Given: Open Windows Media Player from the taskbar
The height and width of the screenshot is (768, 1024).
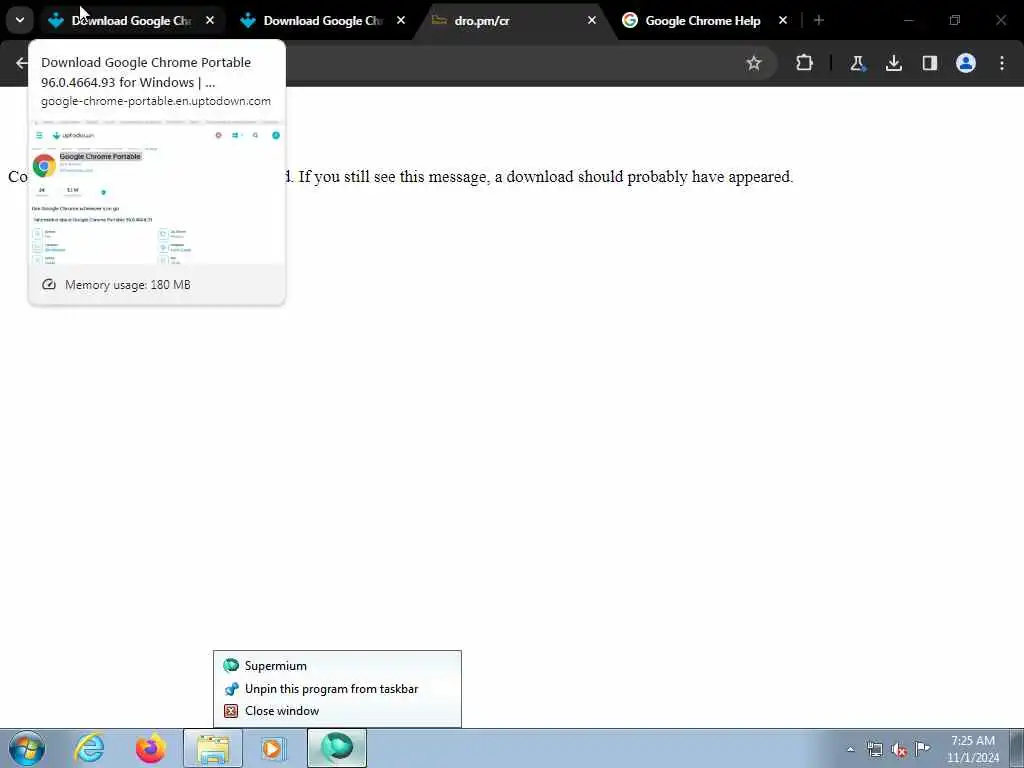Looking at the screenshot, I should tap(273, 748).
